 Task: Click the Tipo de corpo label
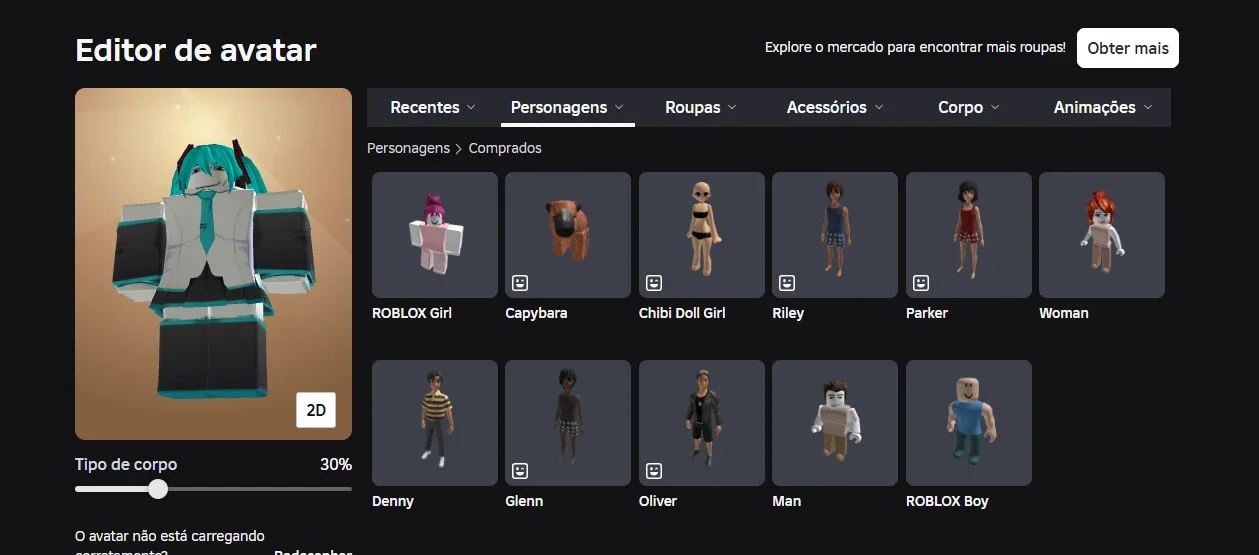pos(126,464)
